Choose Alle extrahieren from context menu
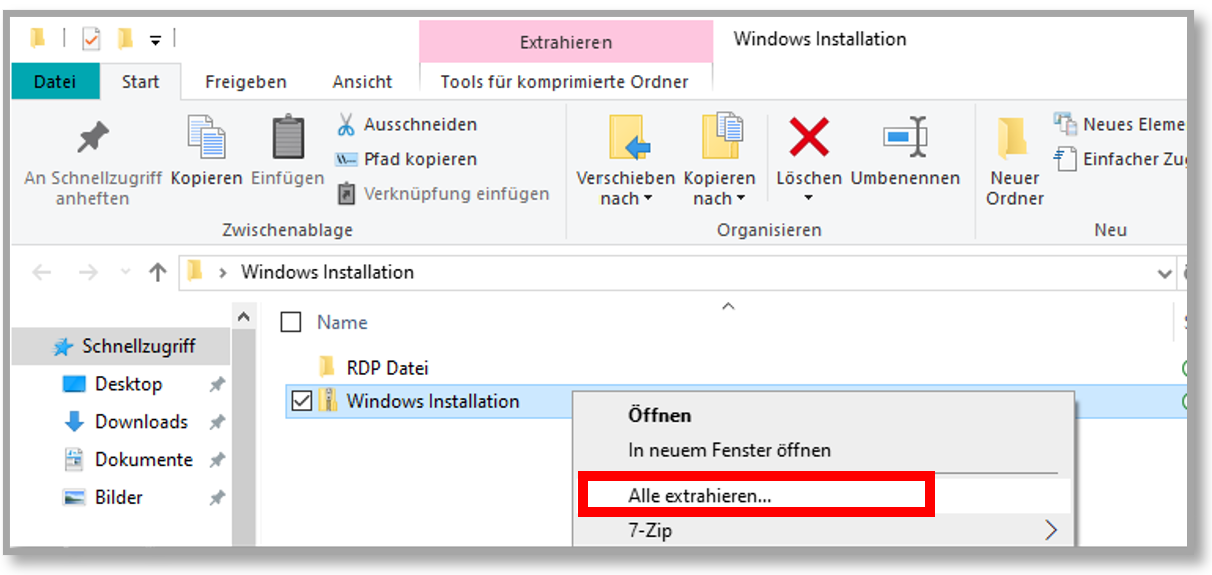This screenshot has height=575, width=1212. coord(699,495)
